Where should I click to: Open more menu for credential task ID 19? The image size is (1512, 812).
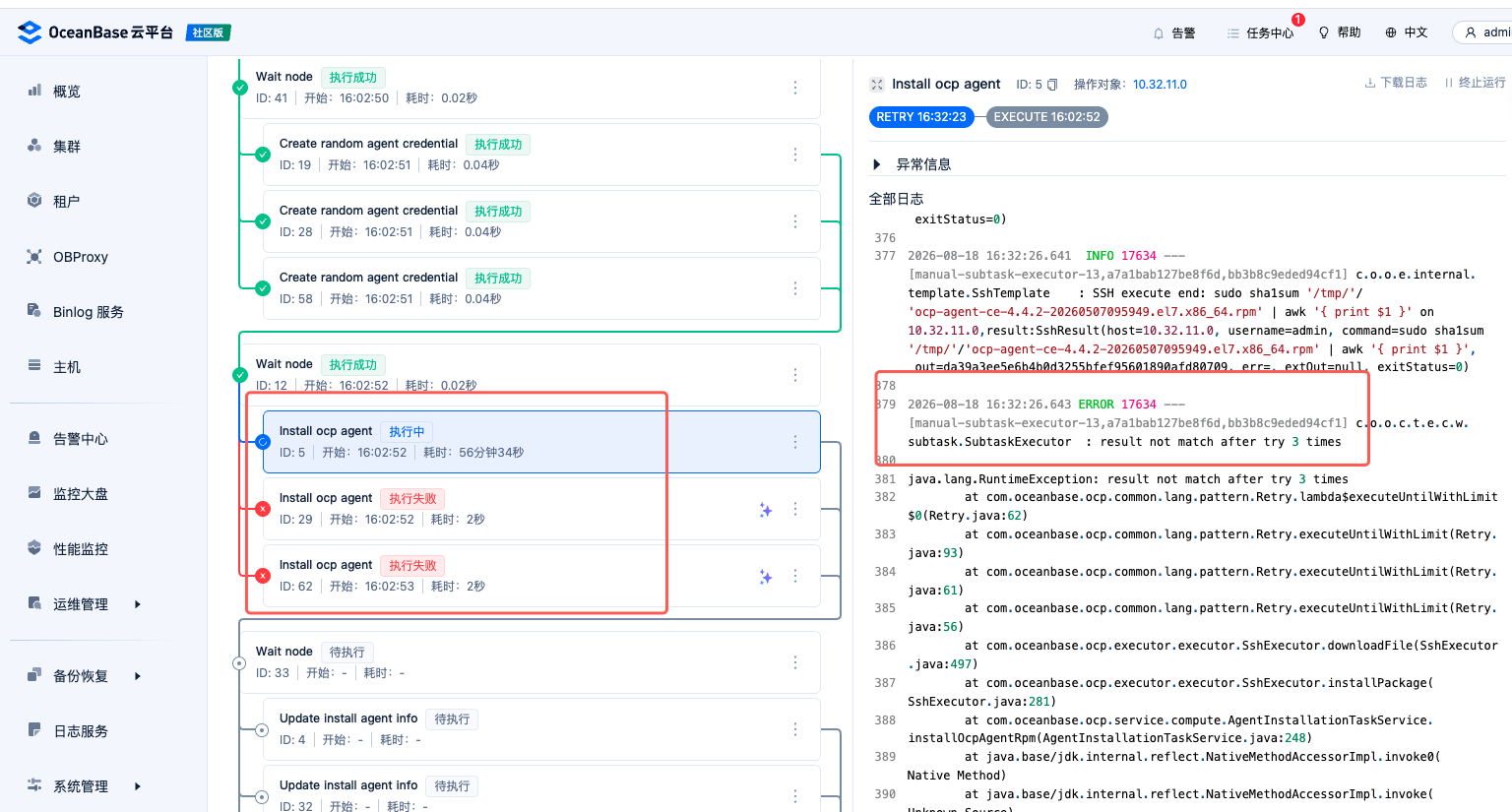coord(795,155)
